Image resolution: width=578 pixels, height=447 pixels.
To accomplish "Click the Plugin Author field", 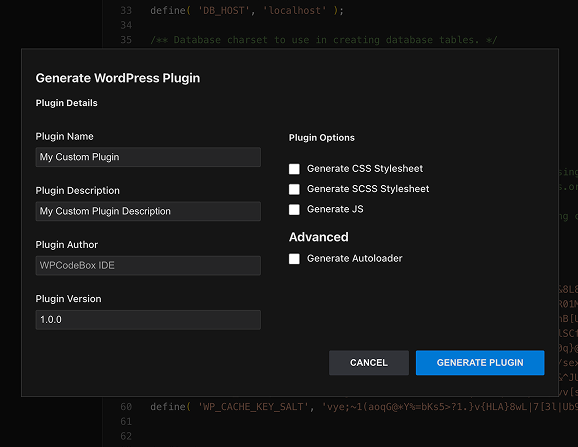I will pos(148,265).
